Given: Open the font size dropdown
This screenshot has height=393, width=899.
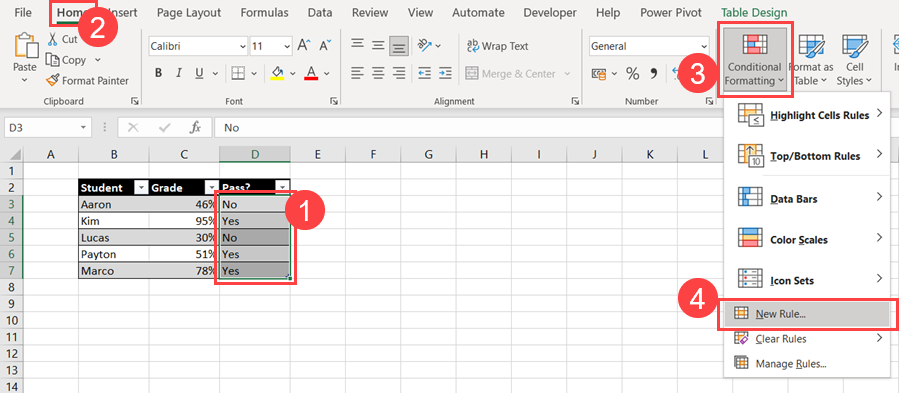Looking at the screenshot, I should 287,46.
